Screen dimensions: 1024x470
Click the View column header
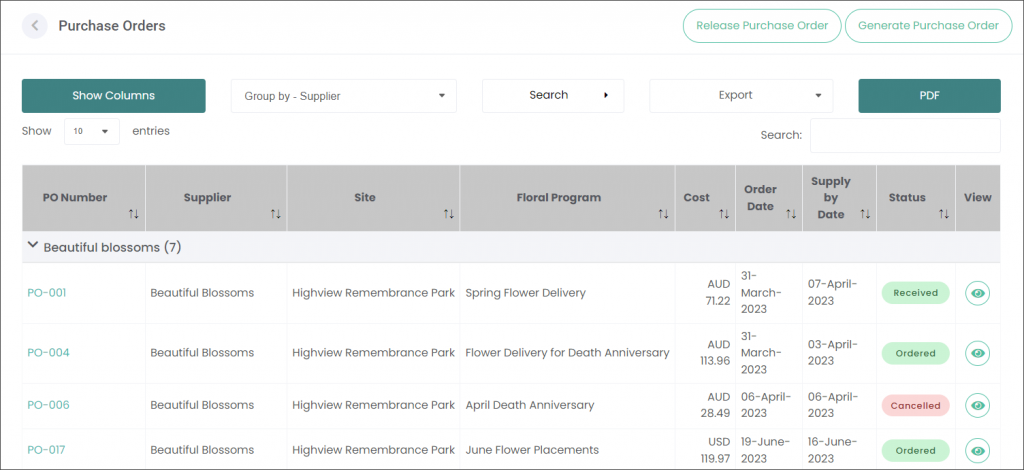coord(978,198)
